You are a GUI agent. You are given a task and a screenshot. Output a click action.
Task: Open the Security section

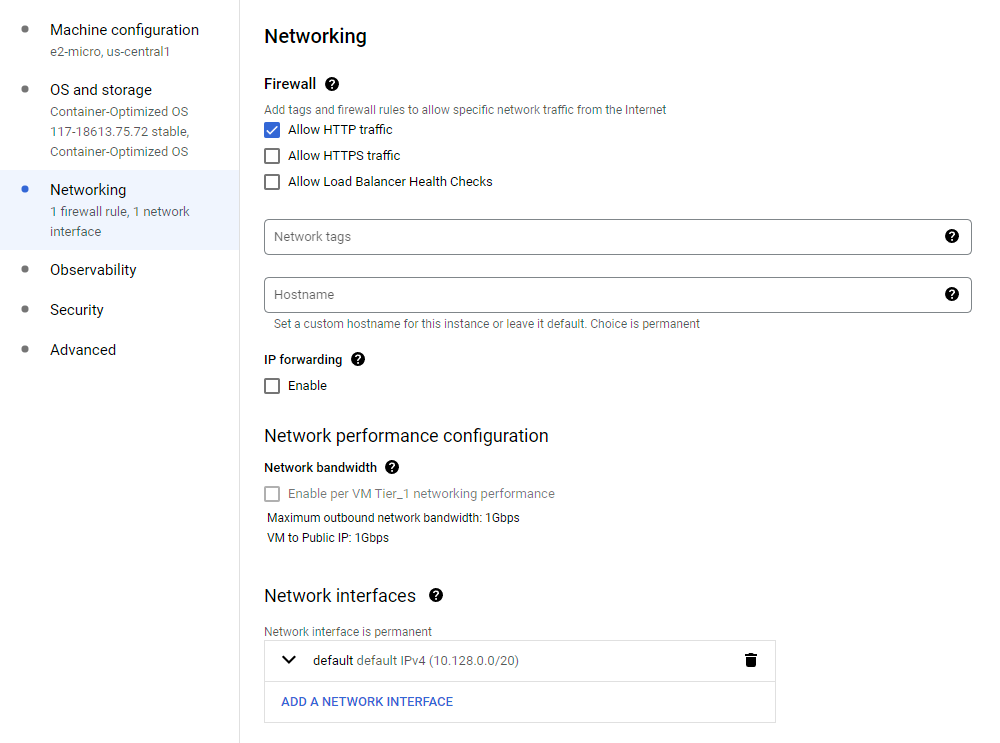point(77,310)
